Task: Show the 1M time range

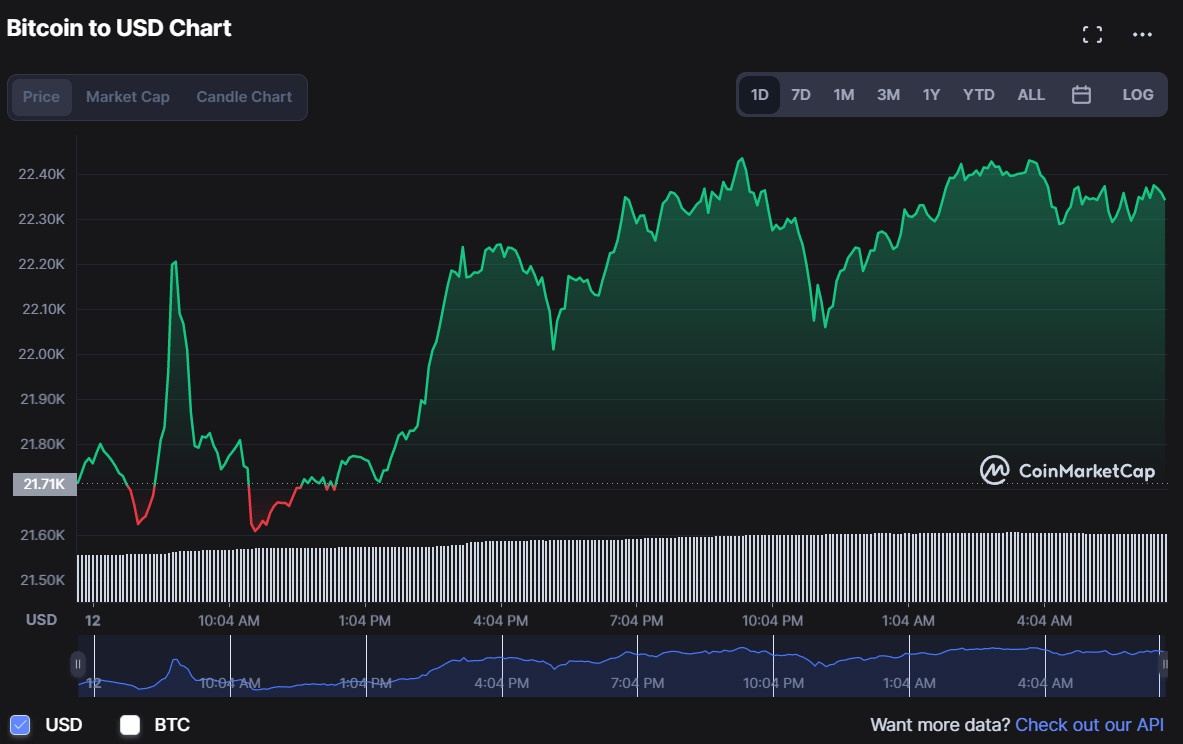Action: coord(844,95)
